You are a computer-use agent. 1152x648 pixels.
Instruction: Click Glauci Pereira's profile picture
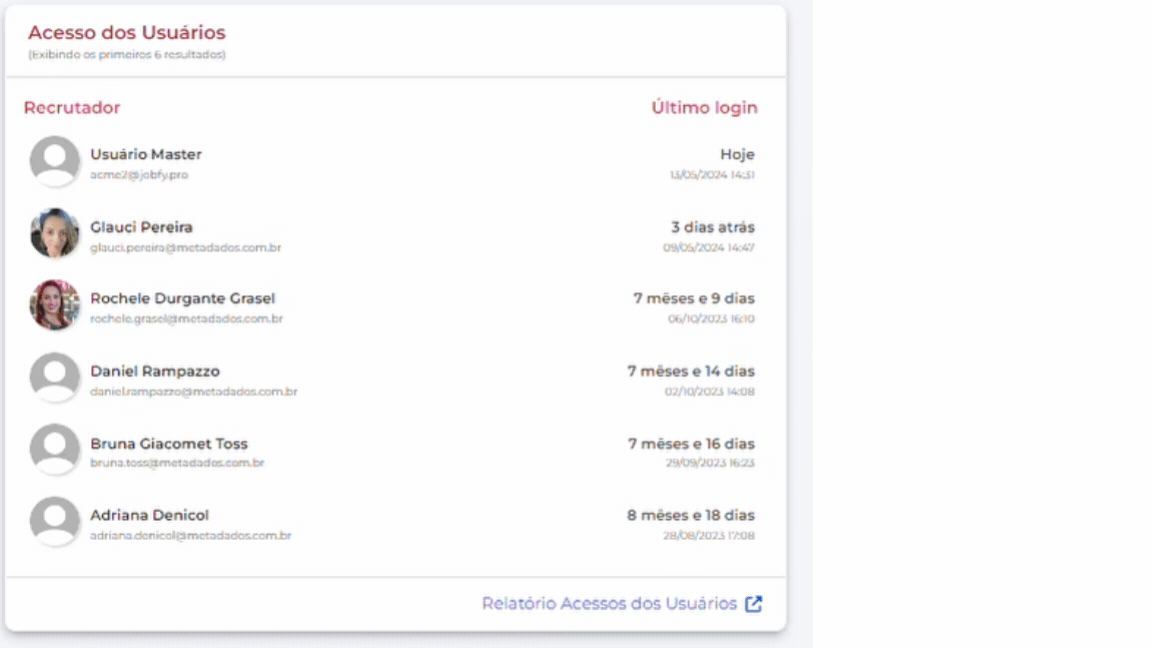tap(55, 233)
